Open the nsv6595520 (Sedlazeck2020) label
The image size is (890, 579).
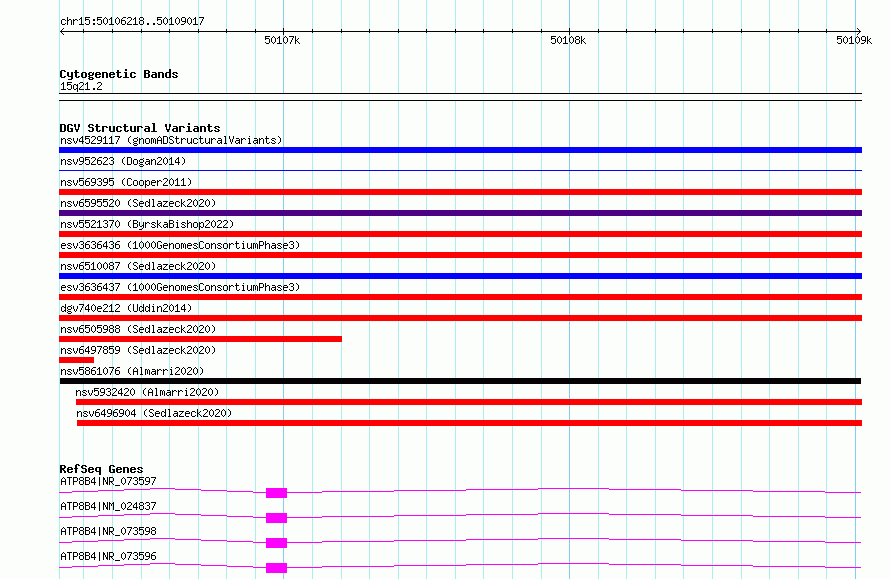point(138,203)
